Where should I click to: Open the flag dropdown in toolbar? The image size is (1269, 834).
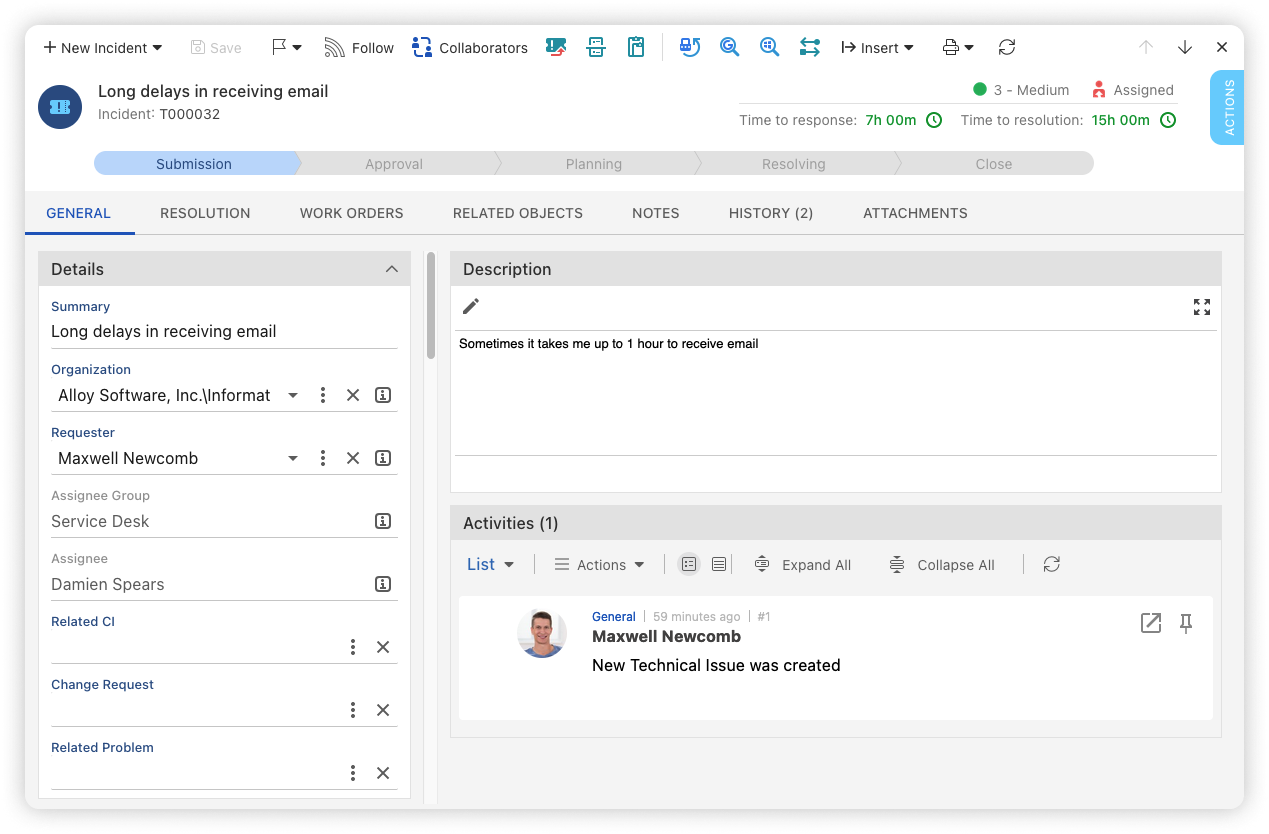tap(287, 47)
